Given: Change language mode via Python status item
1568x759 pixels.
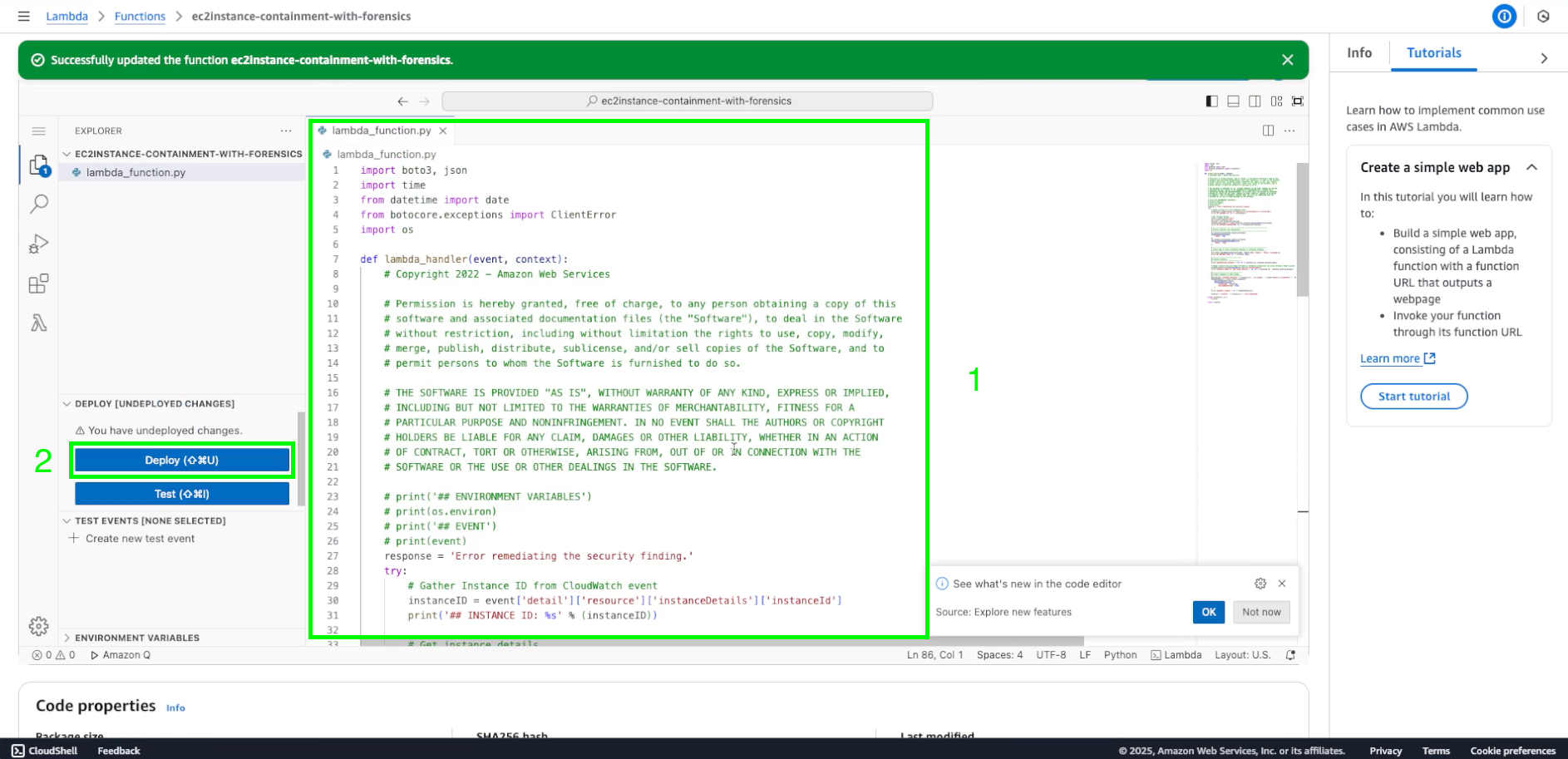Looking at the screenshot, I should tap(1120, 655).
